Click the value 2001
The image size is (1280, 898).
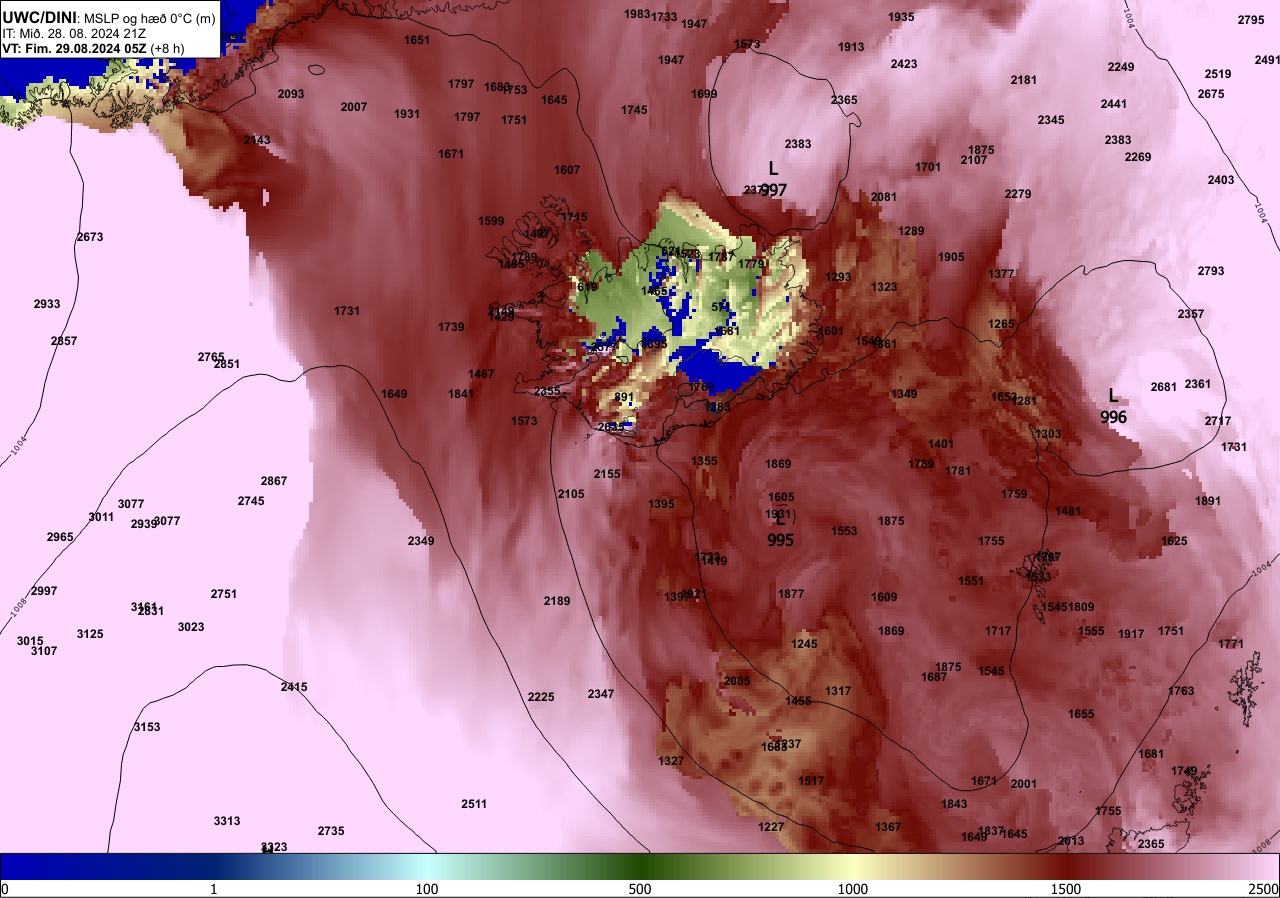click(x=1024, y=784)
